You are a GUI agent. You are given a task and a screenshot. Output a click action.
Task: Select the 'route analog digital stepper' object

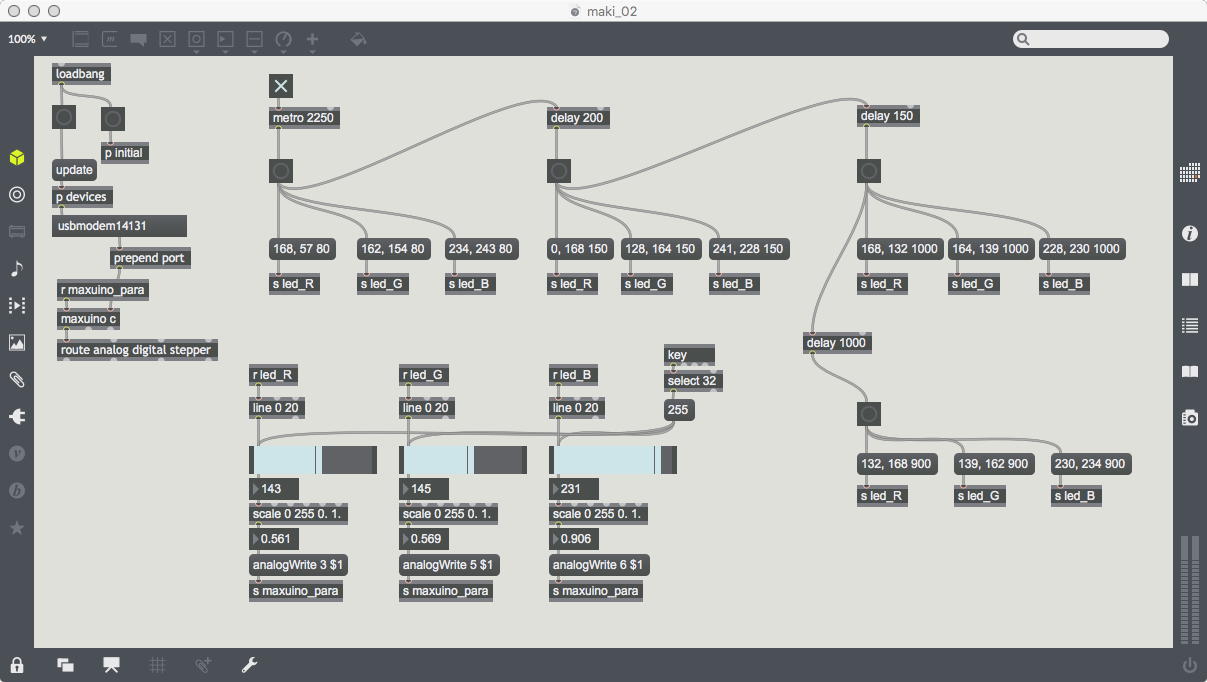coord(136,350)
